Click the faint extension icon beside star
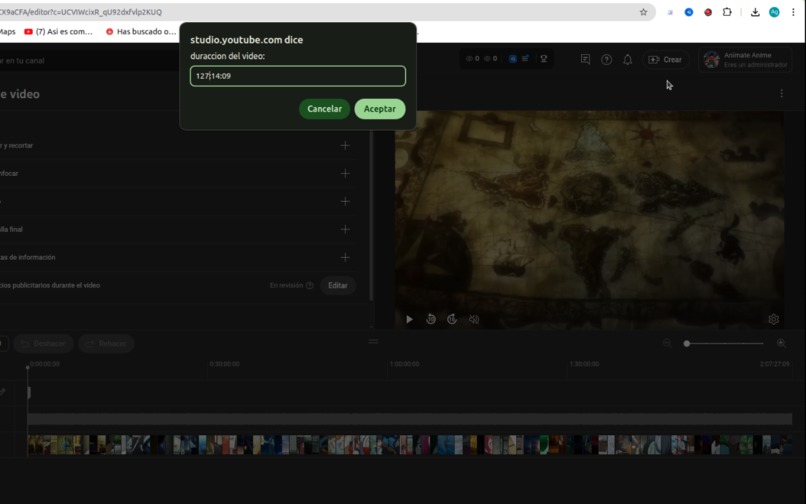 point(670,12)
